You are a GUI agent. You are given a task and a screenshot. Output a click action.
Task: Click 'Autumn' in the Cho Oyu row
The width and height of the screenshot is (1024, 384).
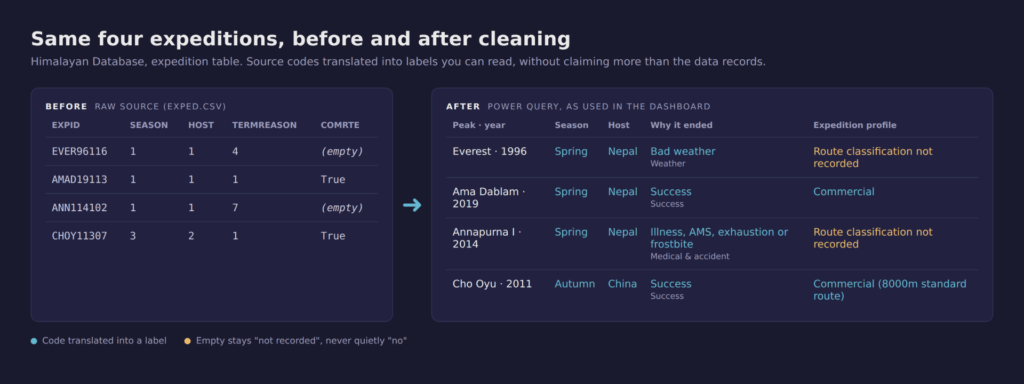575,284
